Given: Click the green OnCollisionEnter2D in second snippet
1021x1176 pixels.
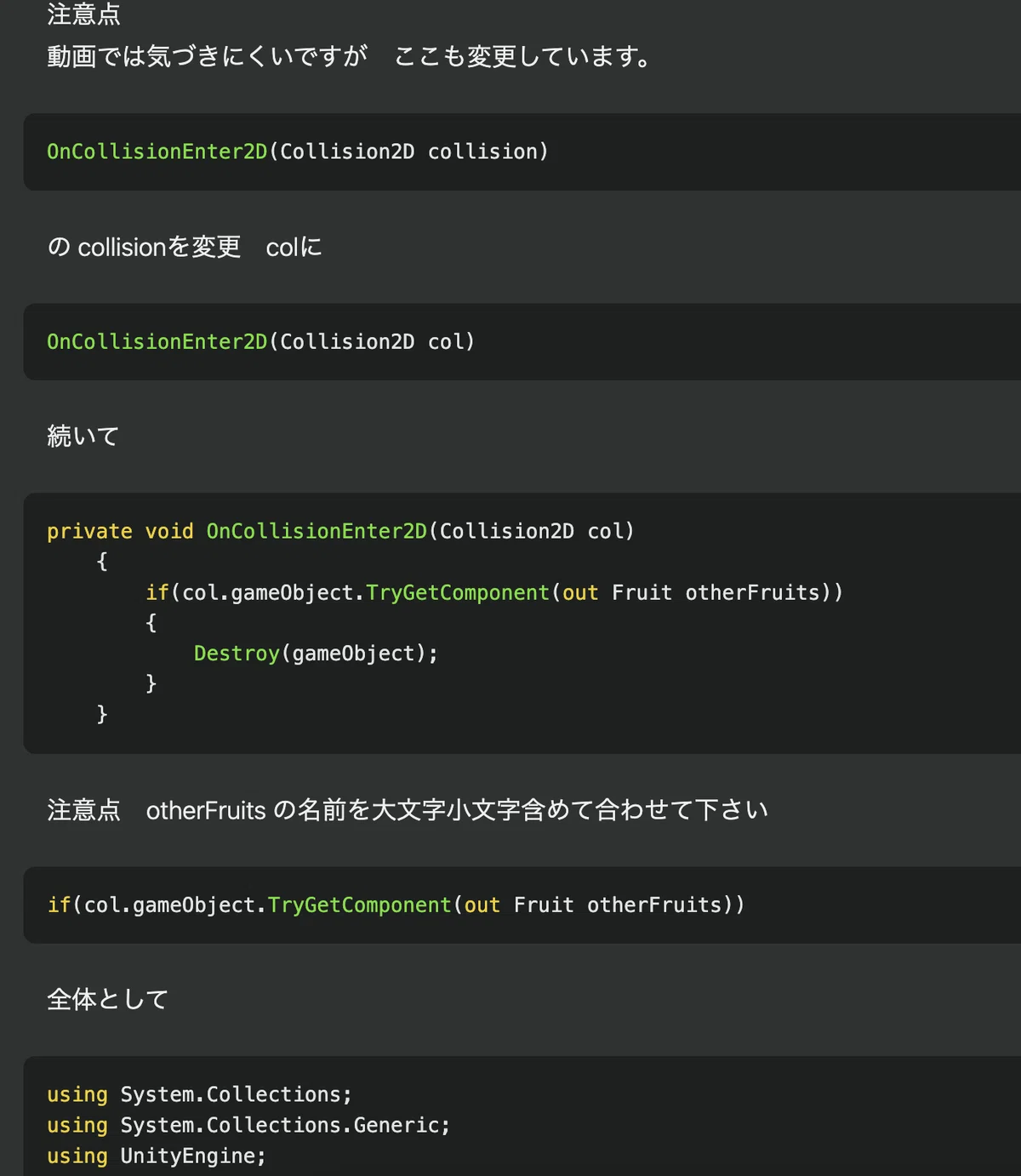Looking at the screenshot, I should (x=157, y=341).
